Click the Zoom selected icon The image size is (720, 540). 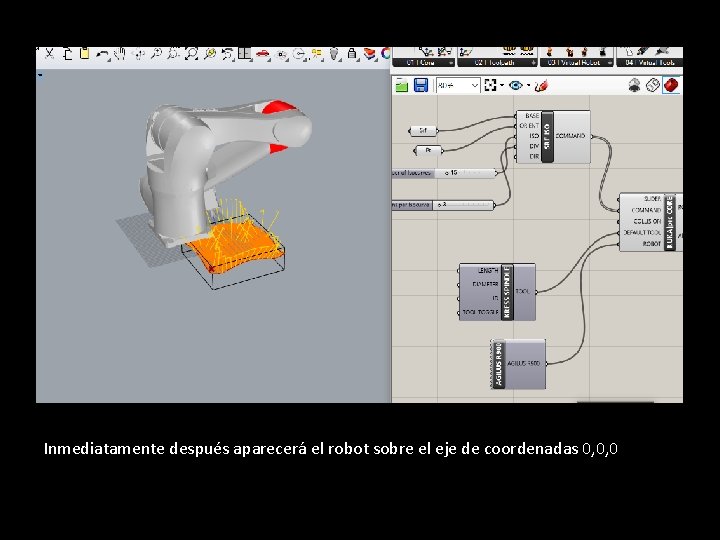point(210,54)
